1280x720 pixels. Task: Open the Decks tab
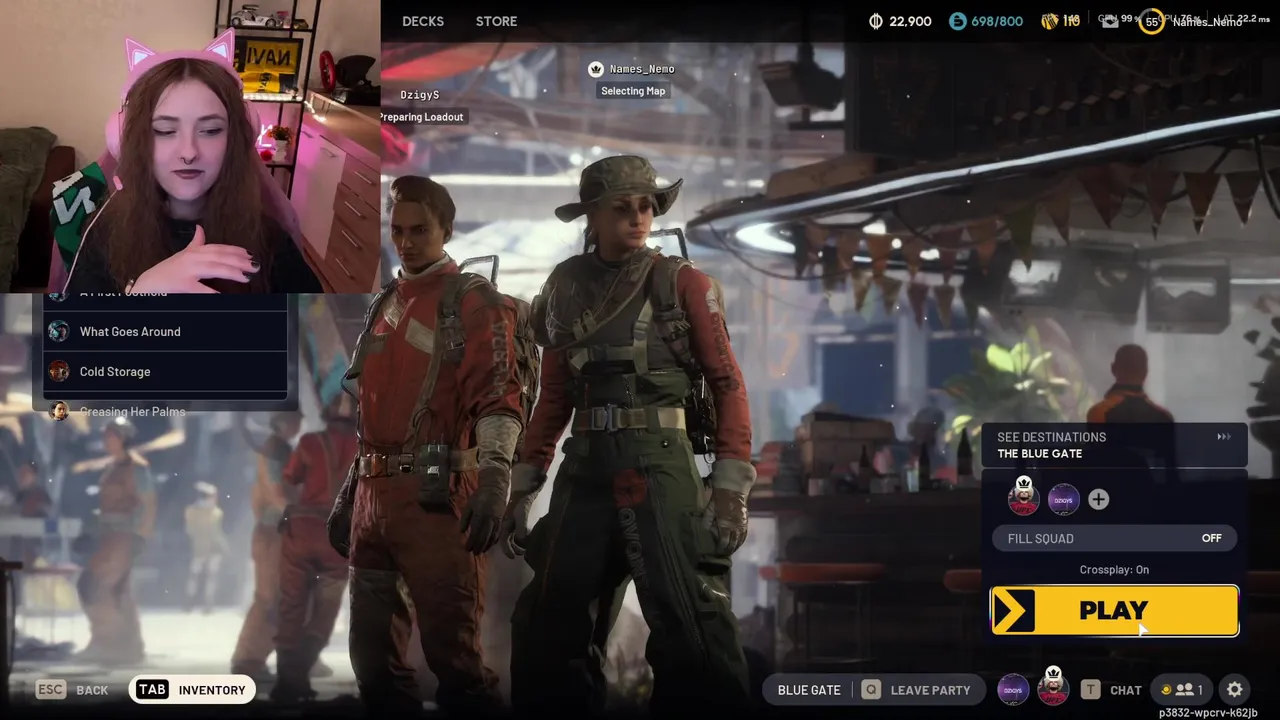pos(423,21)
